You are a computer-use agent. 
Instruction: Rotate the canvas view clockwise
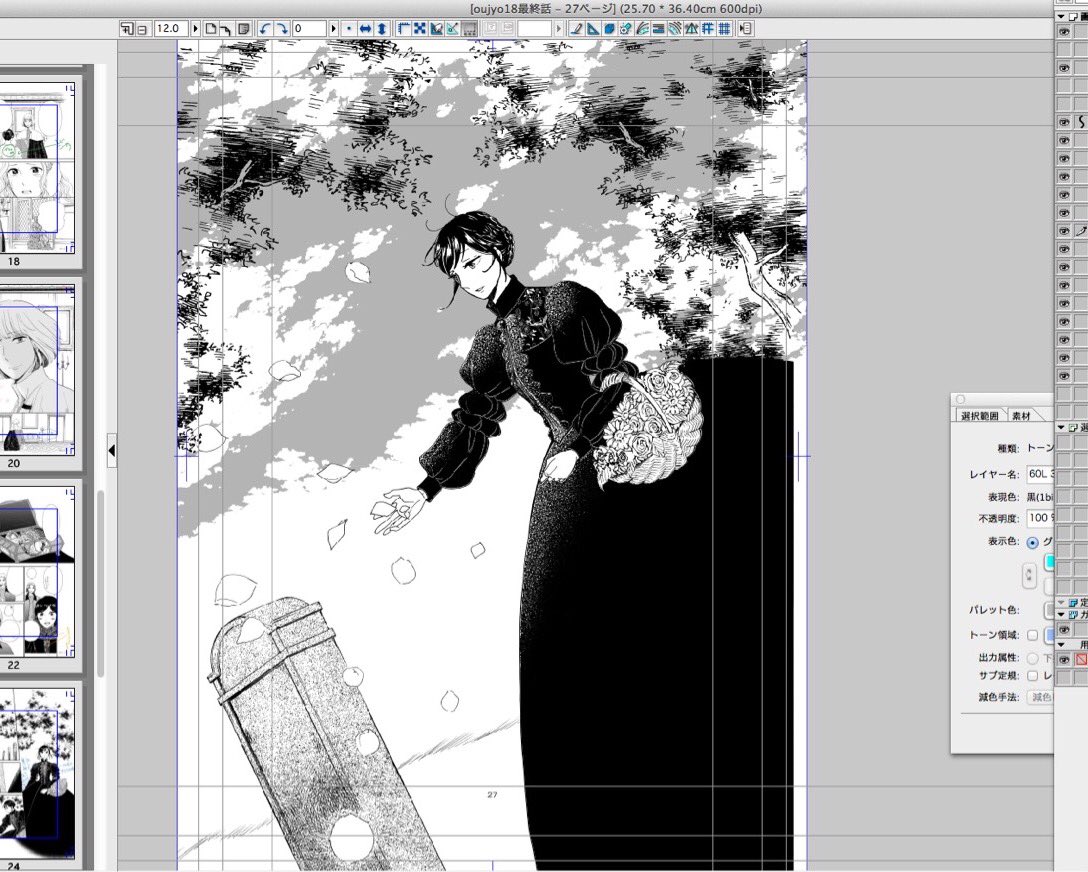click(x=282, y=28)
